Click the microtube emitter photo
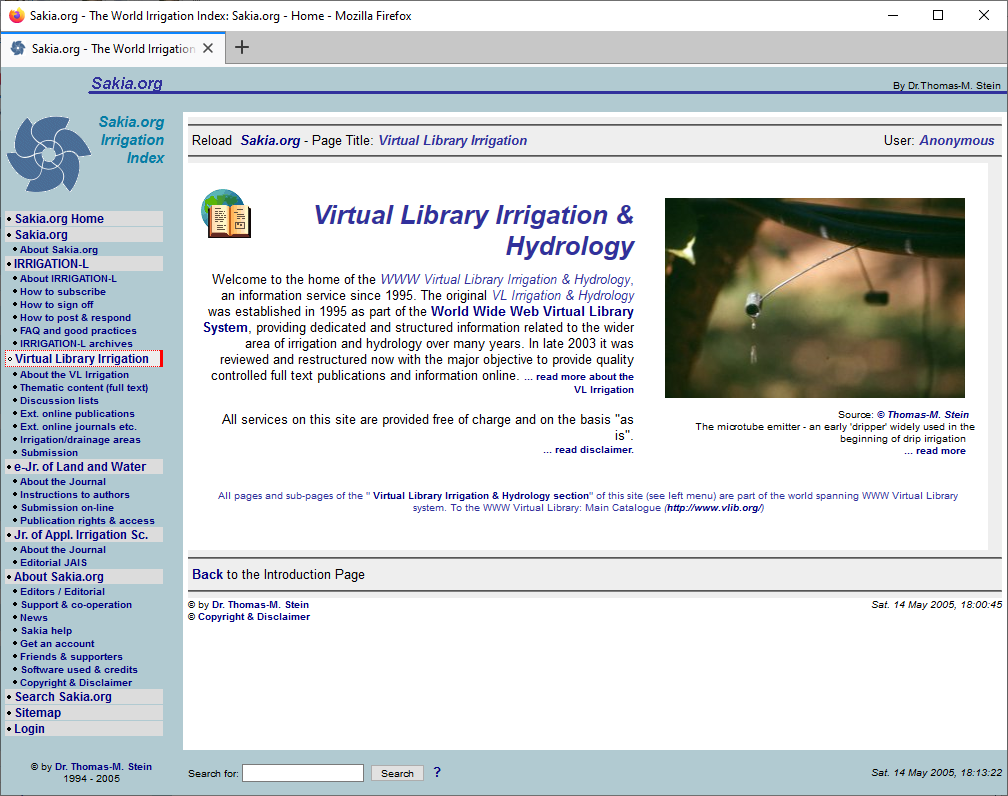Viewport: 1008px width, 796px height. [x=814, y=298]
